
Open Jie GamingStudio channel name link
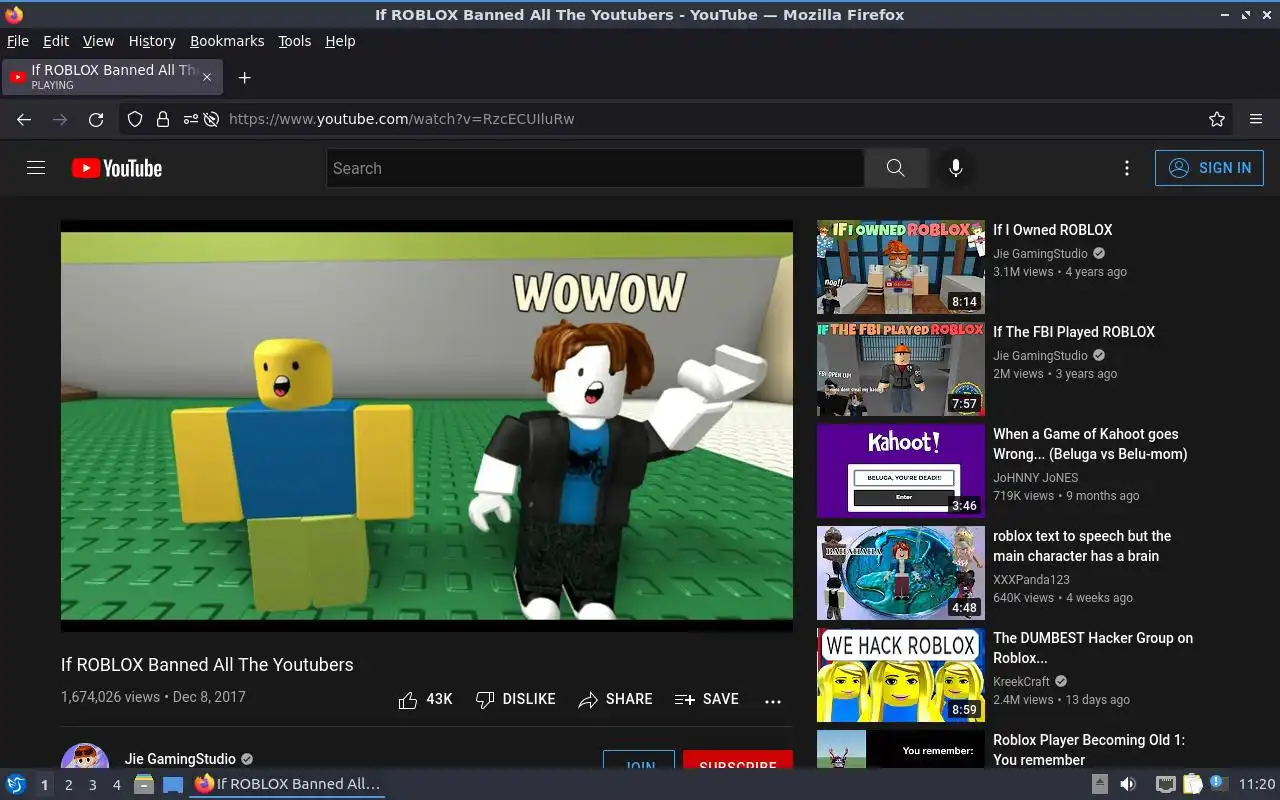[181, 759]
